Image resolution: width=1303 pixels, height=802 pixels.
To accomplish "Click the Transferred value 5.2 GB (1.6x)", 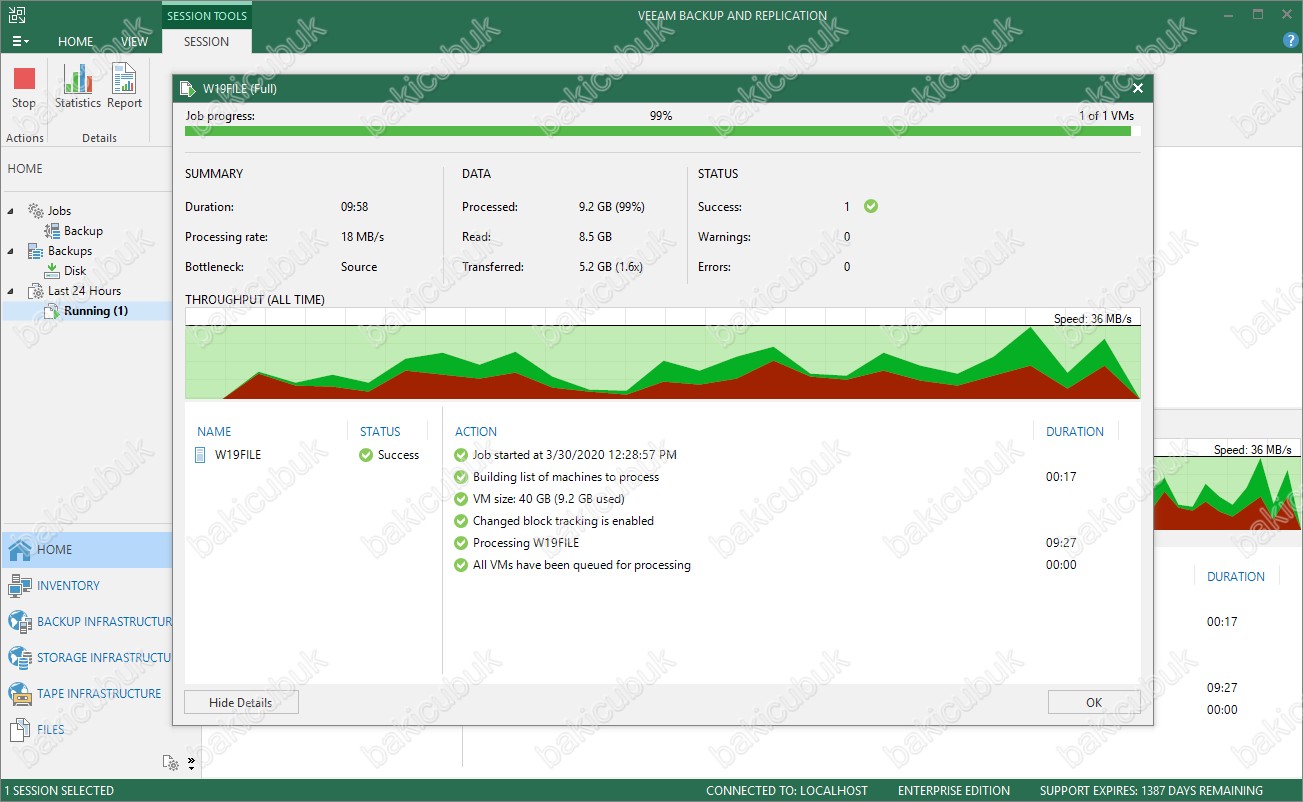I will (x=610, y=267).
